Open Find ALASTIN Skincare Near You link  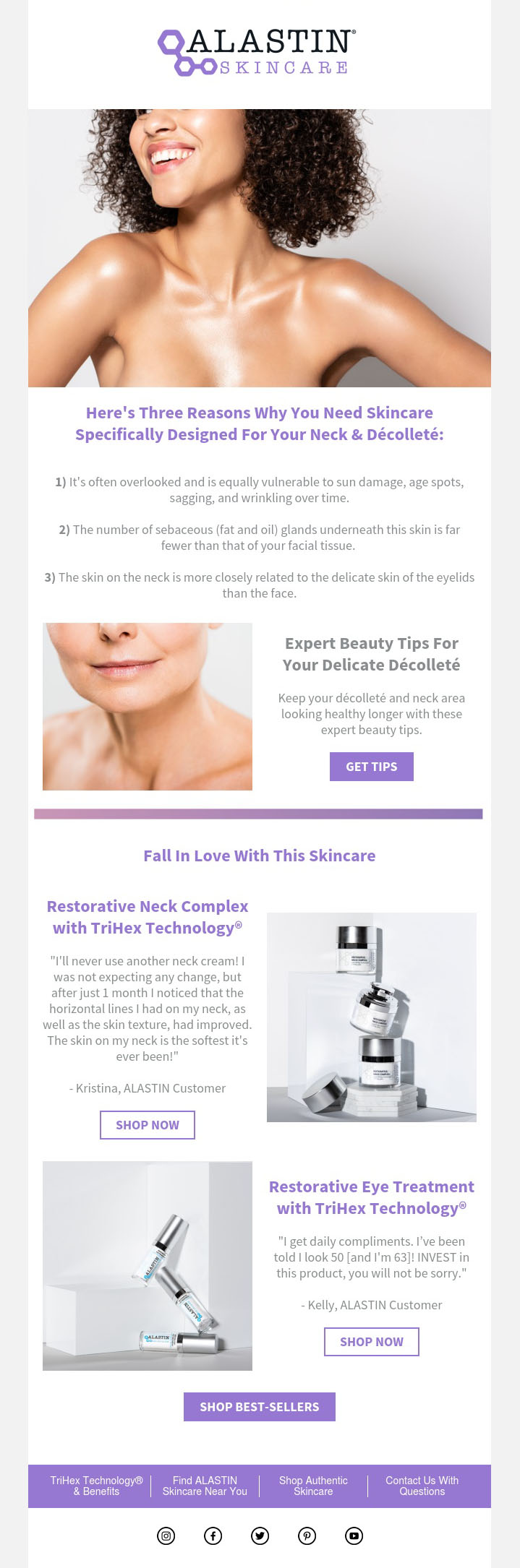point(205,1486)
